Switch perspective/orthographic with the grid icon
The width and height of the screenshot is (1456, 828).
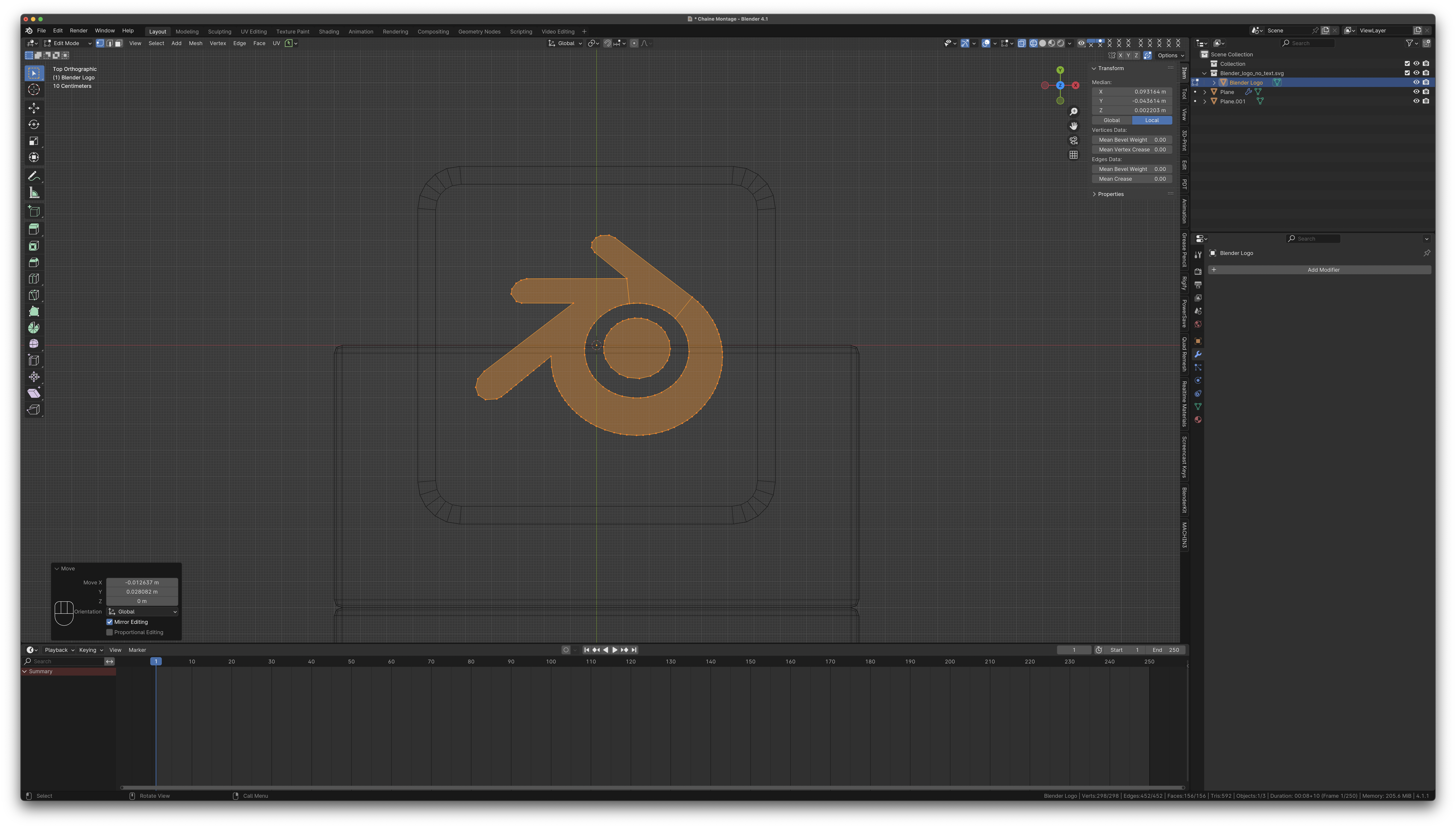(1073, 155)
